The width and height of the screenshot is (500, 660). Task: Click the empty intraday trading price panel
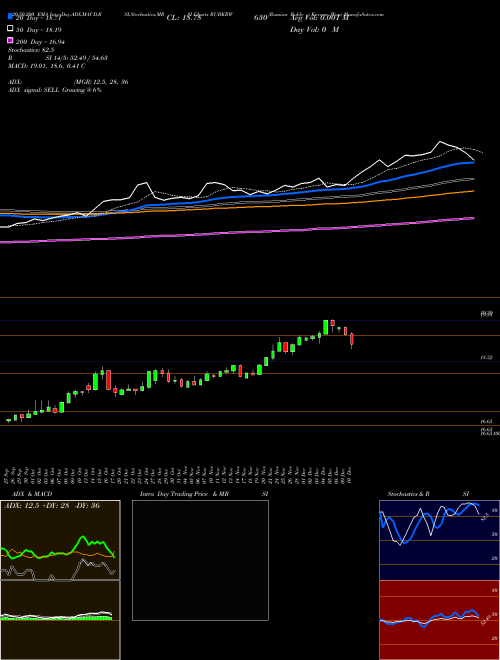[x=200, y=560]
